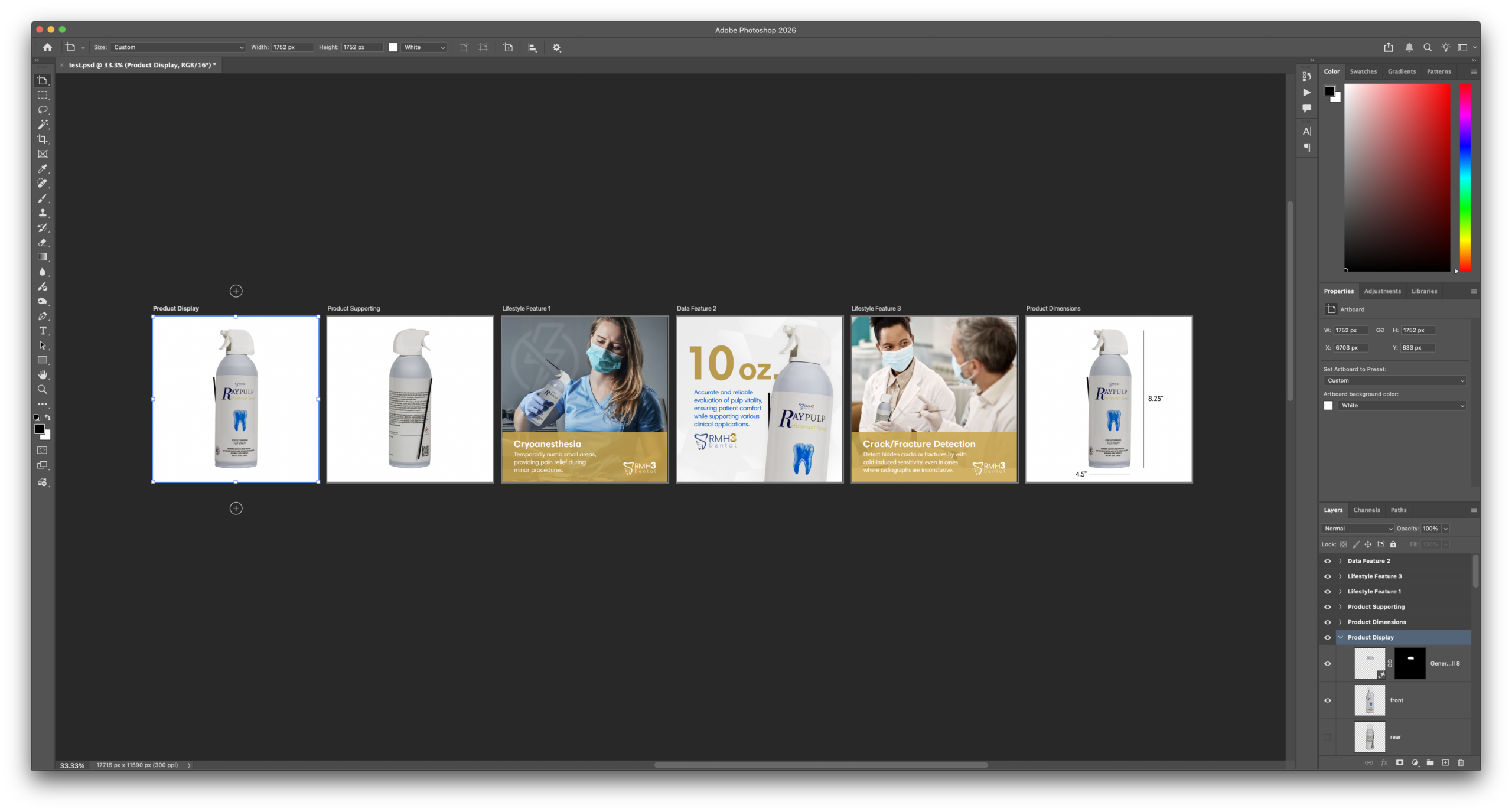Click the plus button above the artboards
Image resolution: width=1512 pixels, height=812 pixels.
coord(236,290)
